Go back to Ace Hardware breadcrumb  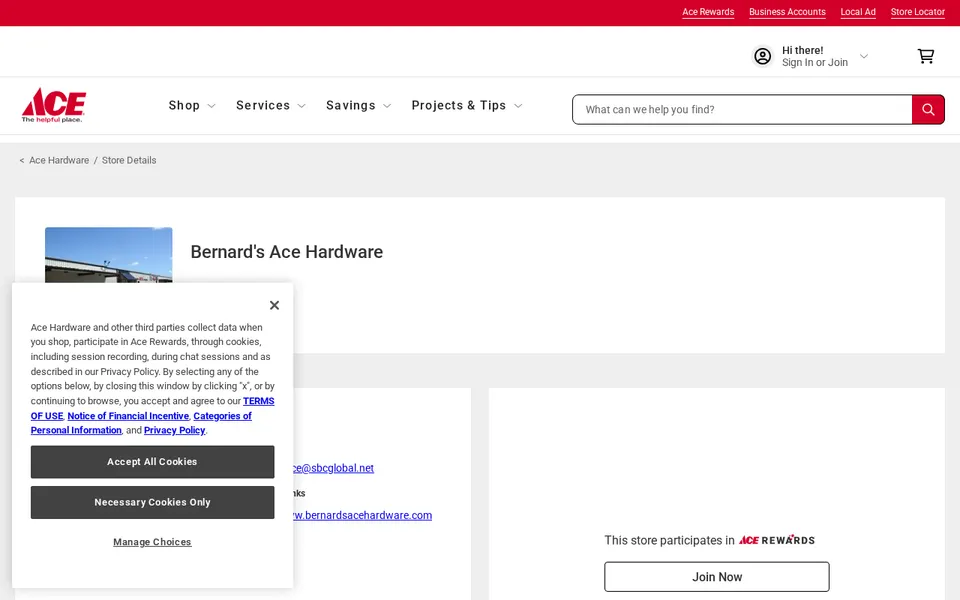(x=59, y=160)
